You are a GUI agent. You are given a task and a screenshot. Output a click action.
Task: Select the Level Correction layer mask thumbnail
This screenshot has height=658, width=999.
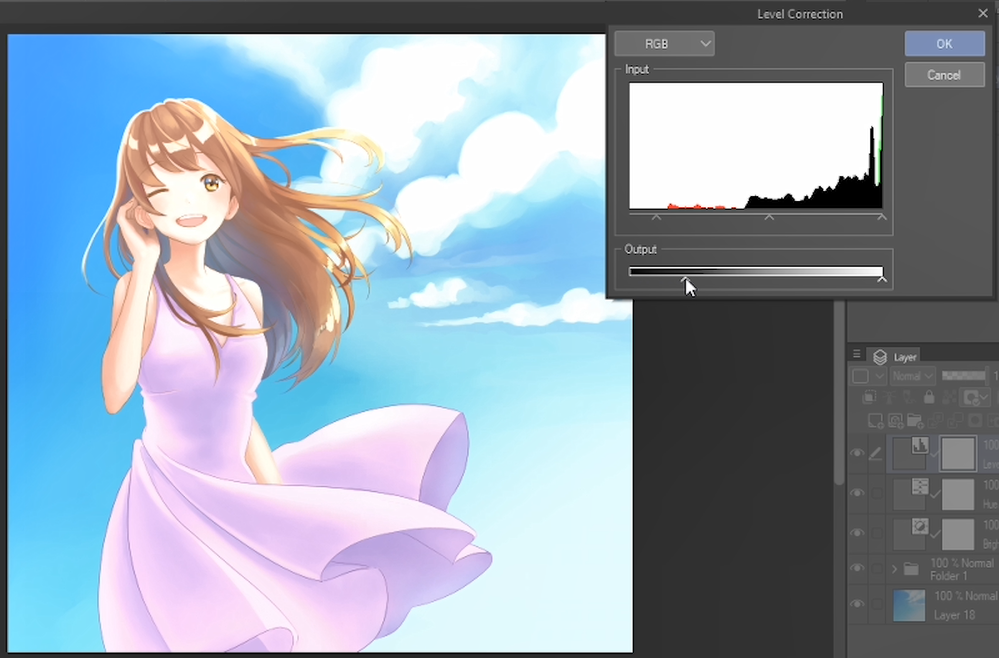[958, 454]
